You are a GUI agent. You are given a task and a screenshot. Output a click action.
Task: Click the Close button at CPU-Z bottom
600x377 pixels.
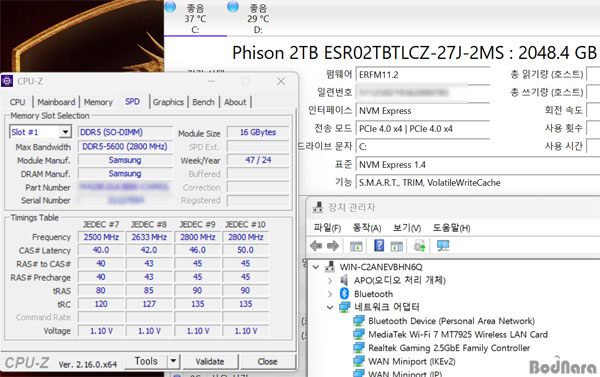coord(267,361)
